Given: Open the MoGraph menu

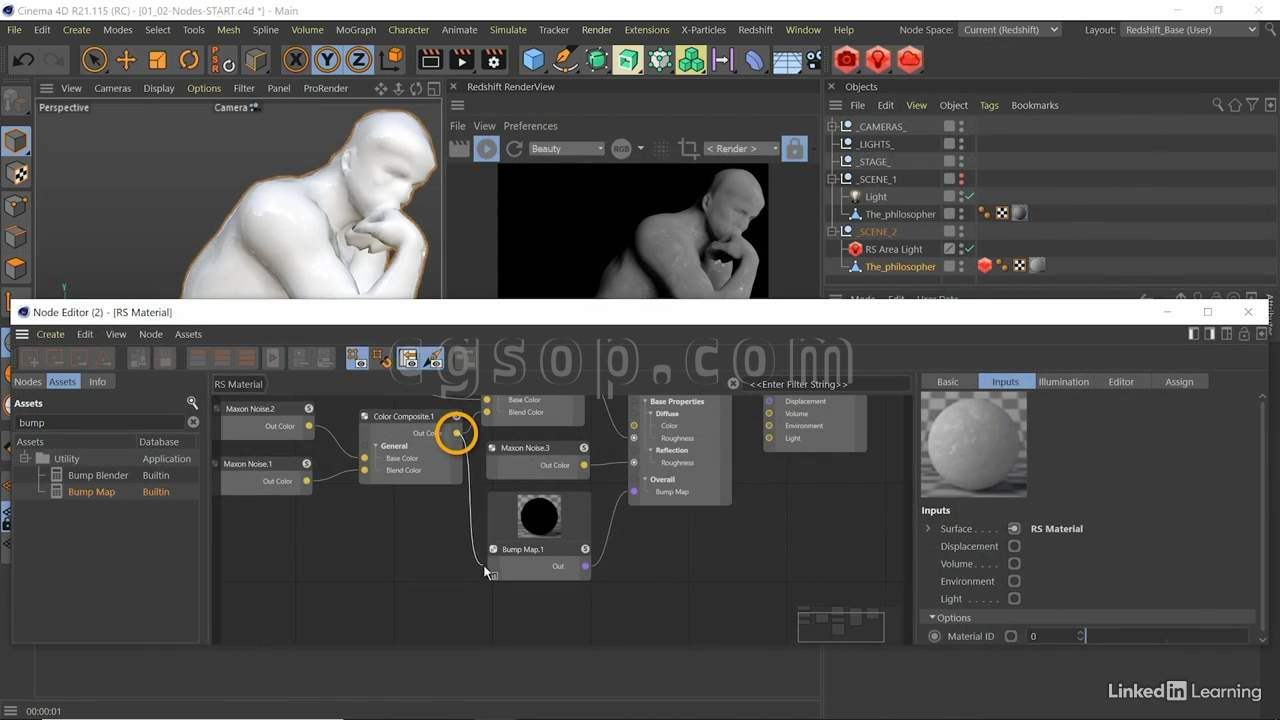Looking at the screenshot, I should coord(355,30).
